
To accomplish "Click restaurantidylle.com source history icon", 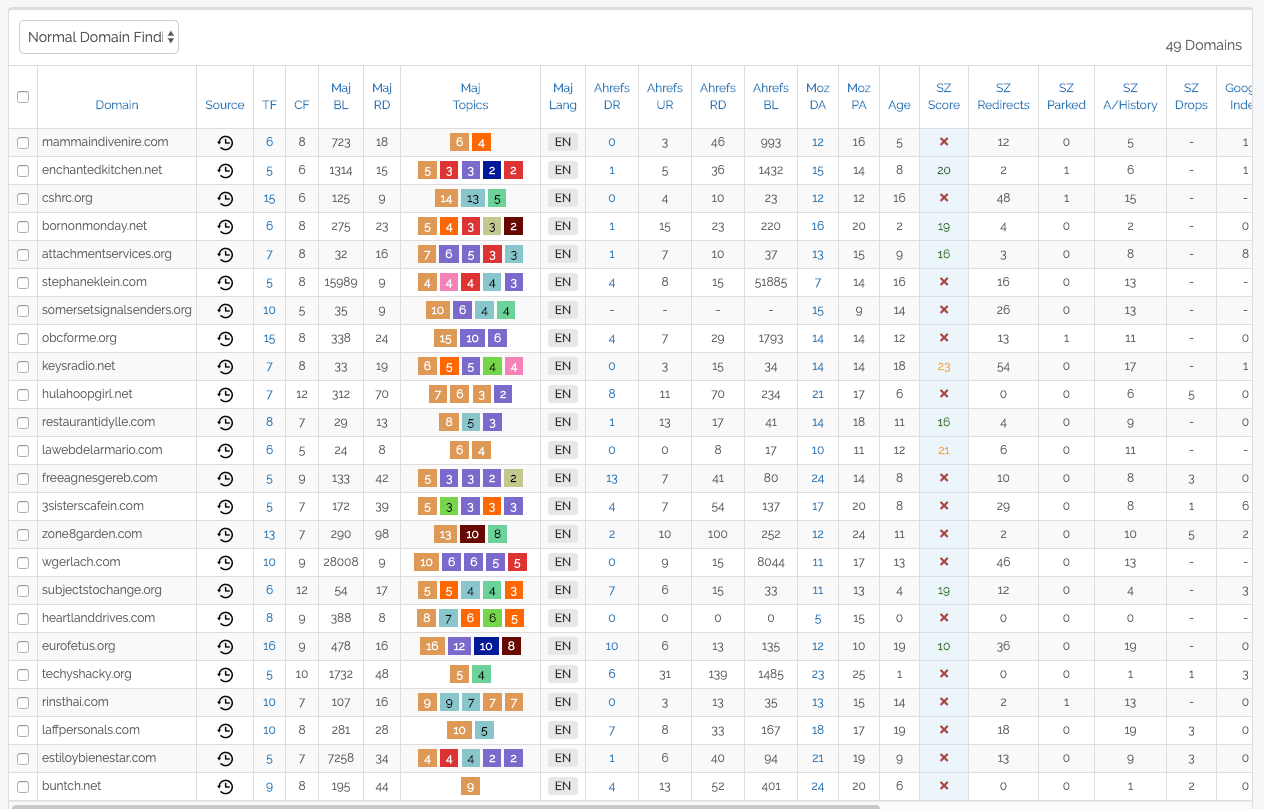I will coord(225,422).
